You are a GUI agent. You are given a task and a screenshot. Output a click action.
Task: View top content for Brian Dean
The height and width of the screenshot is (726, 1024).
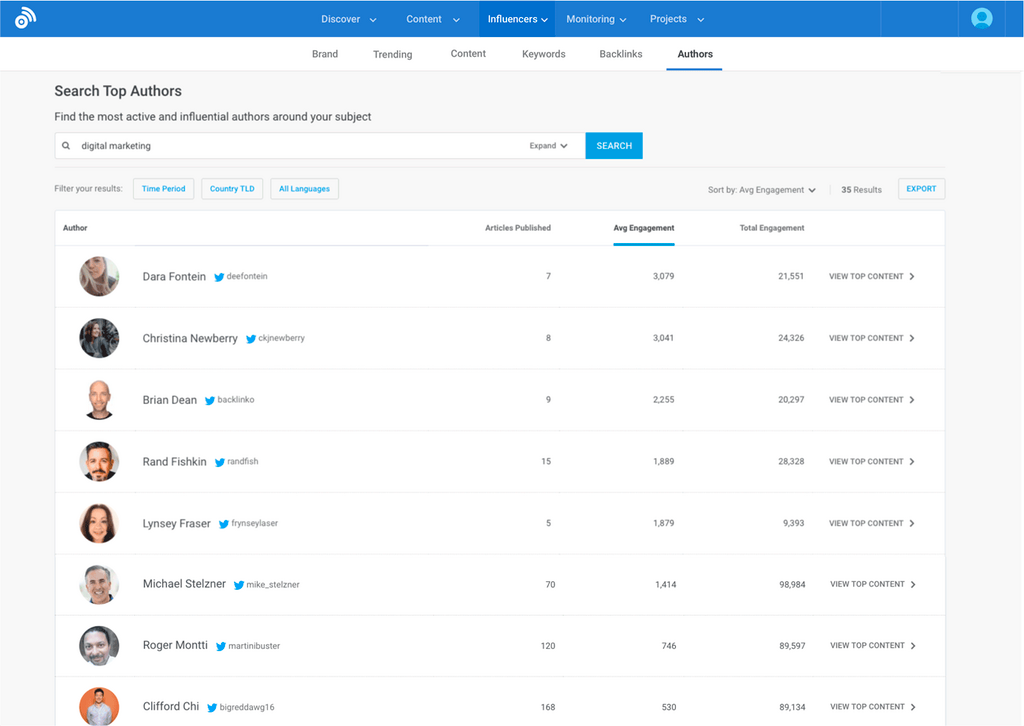click(x=872, y=400)
